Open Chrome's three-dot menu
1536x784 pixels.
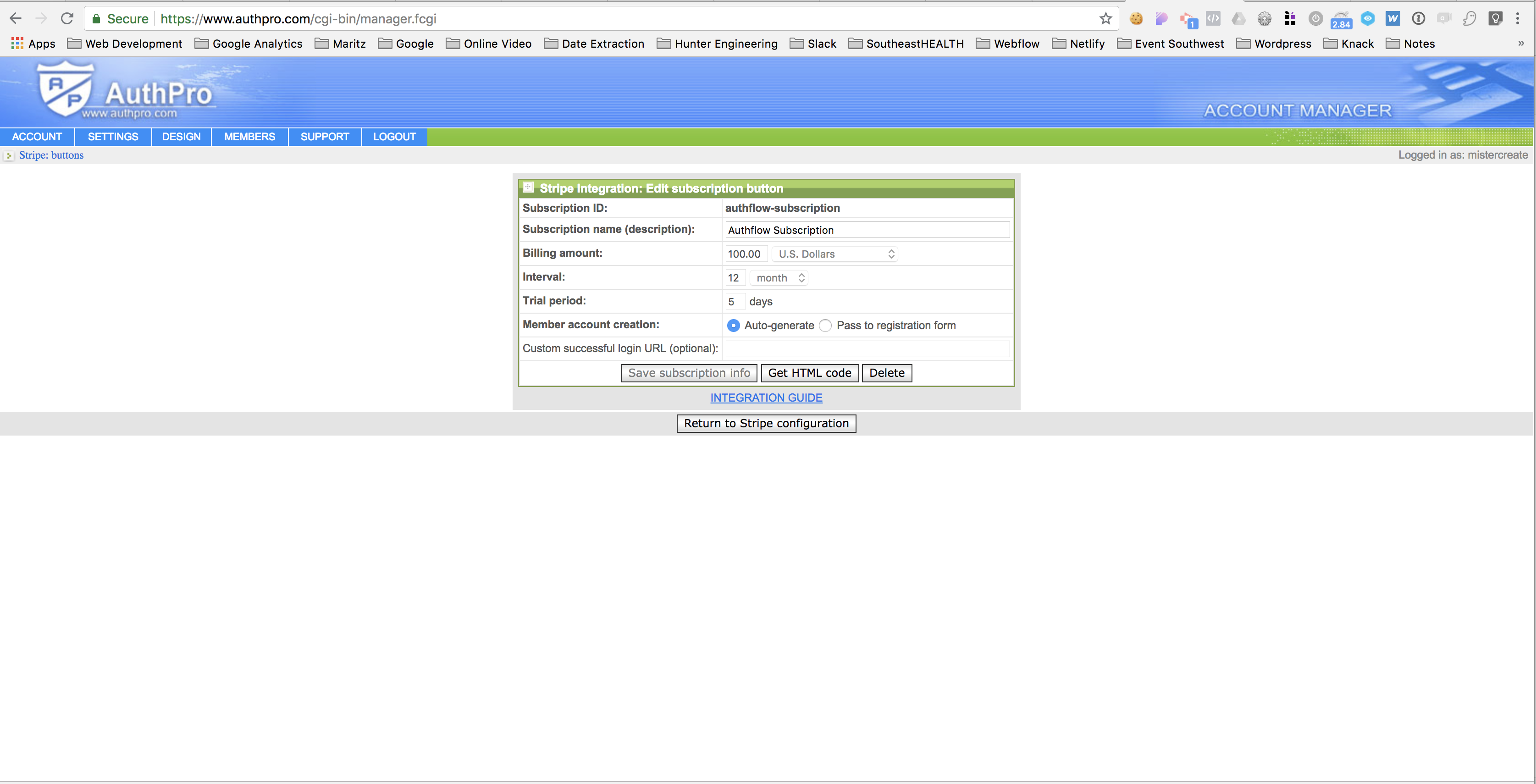1518,18
